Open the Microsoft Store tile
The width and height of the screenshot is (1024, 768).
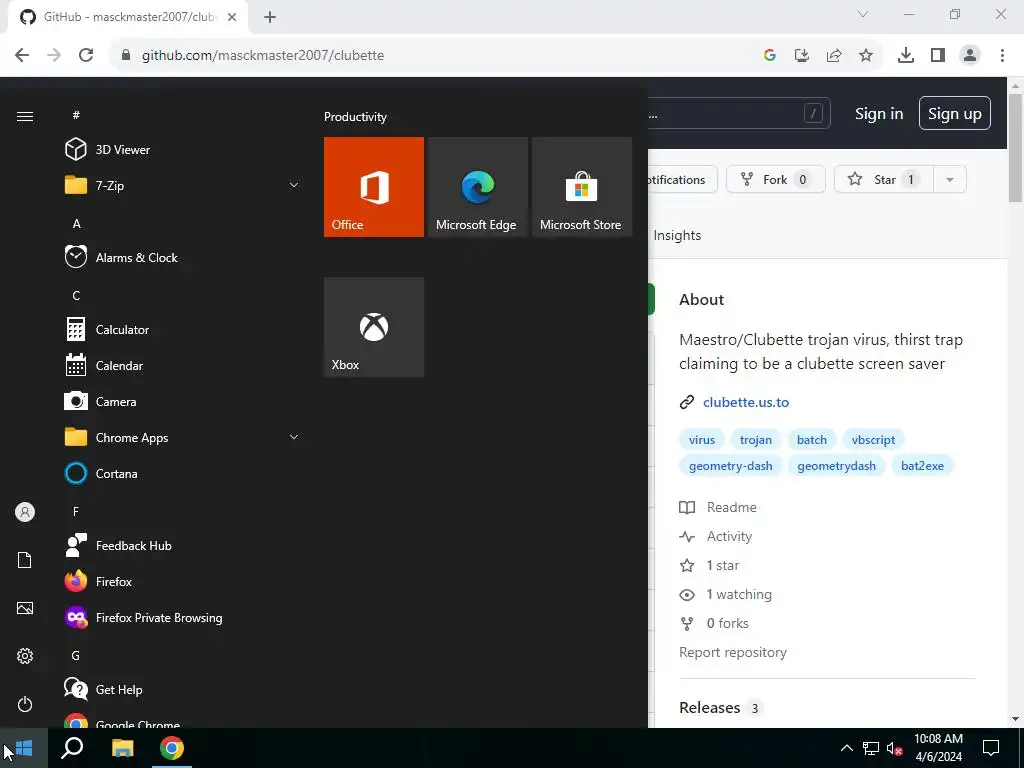click(x=582, y=187)
